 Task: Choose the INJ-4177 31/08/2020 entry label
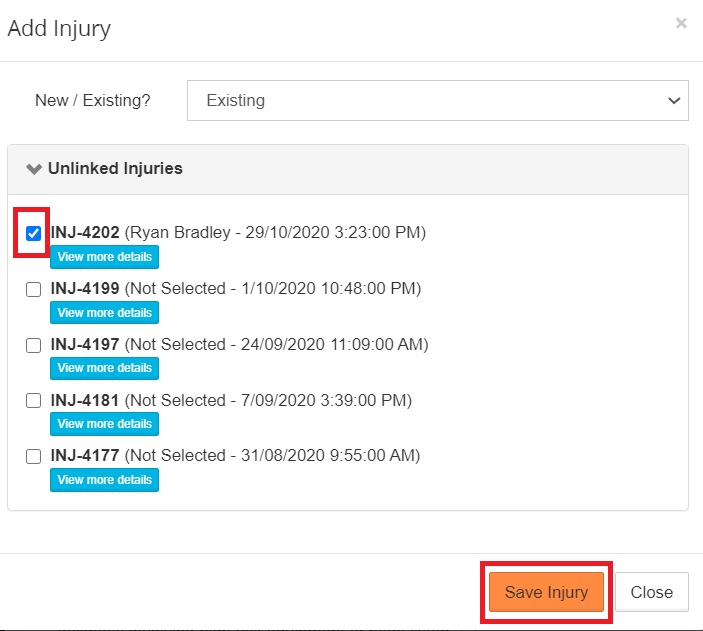click(x=235, y=456)
